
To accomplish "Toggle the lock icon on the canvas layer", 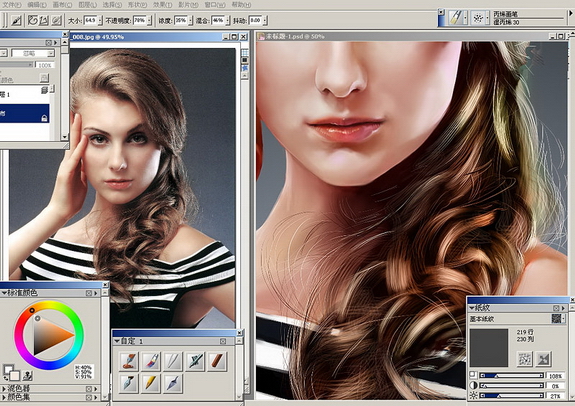I will click(44, 118).
